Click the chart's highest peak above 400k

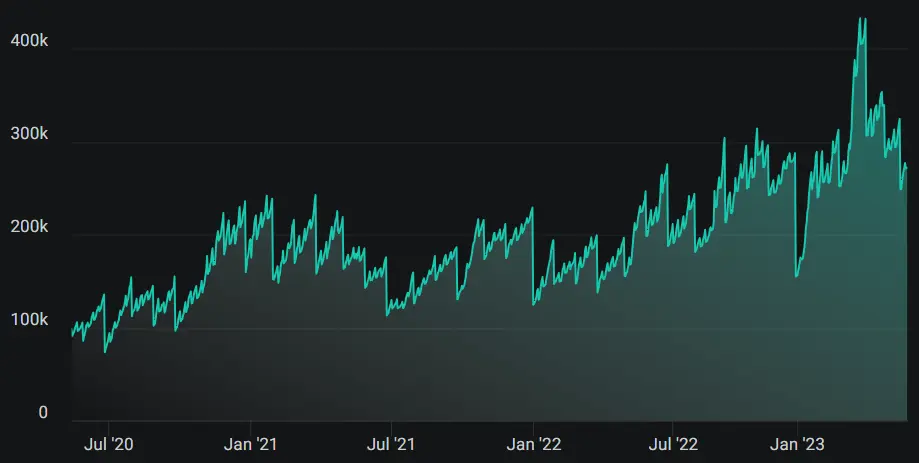[x=862, y=20]
